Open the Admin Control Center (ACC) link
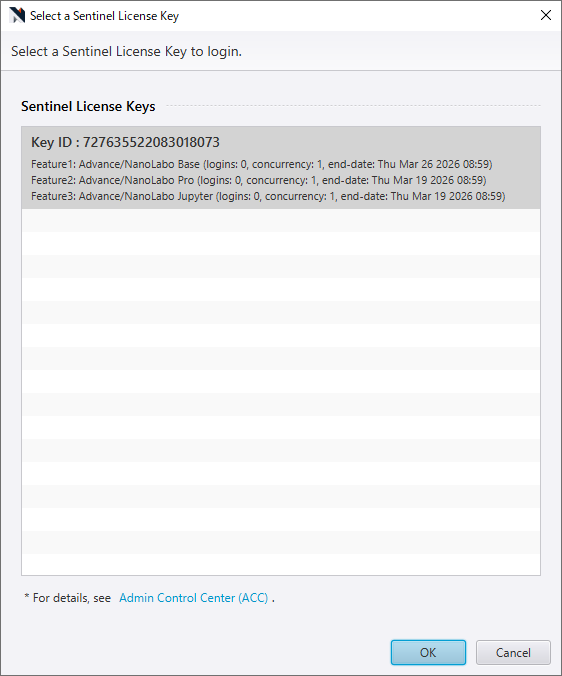Image resolution: width=562 pixels, height=676 pixels. pyautogui.click(x=194, y=598)
